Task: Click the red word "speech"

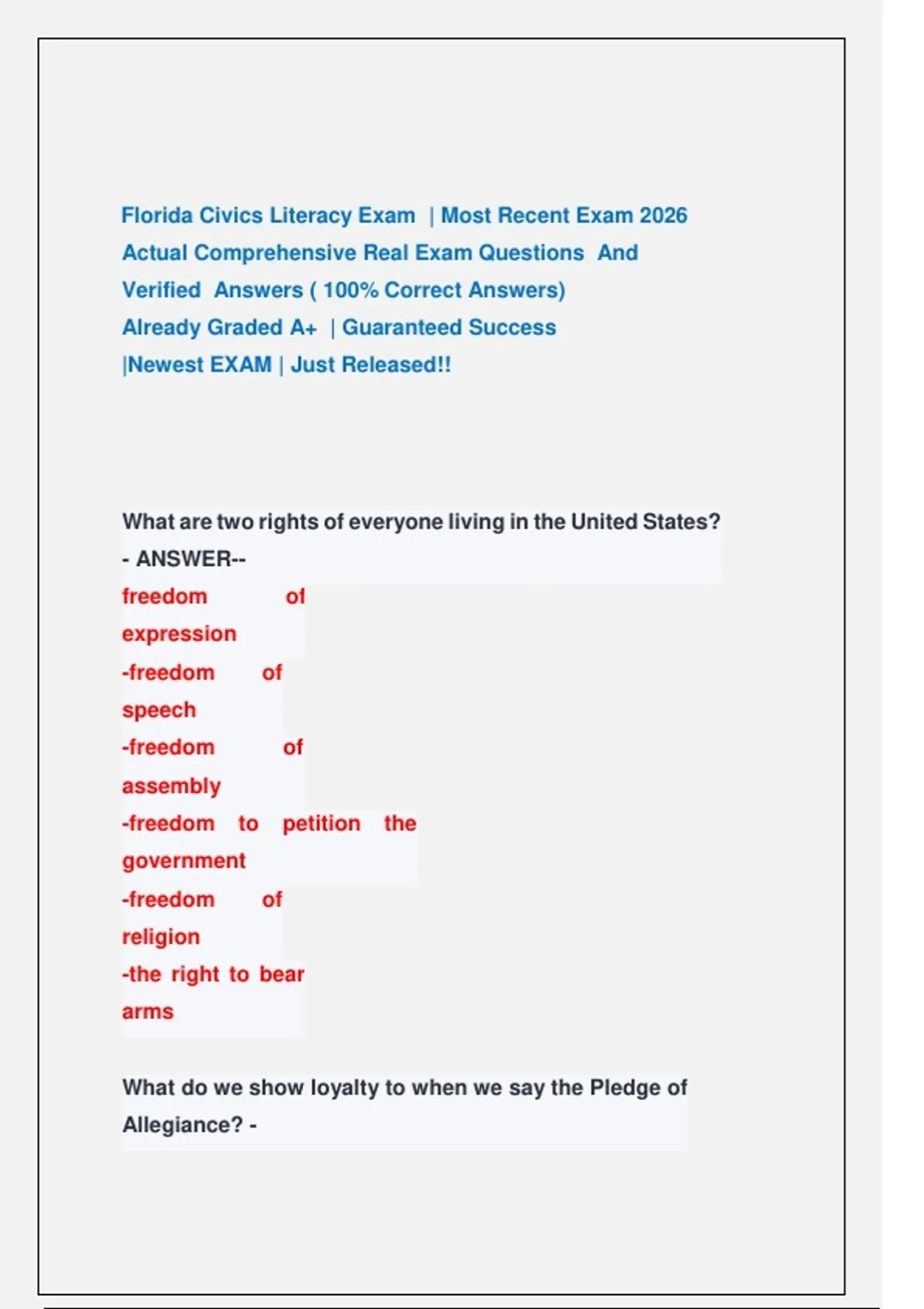Action: [159, 710]
